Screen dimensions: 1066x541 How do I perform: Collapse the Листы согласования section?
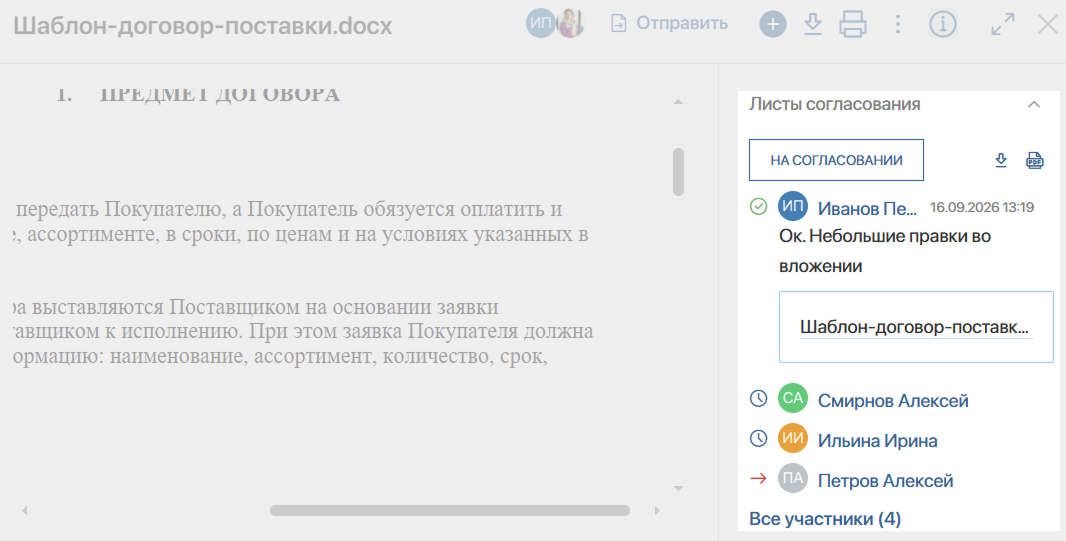point(1033,105)
